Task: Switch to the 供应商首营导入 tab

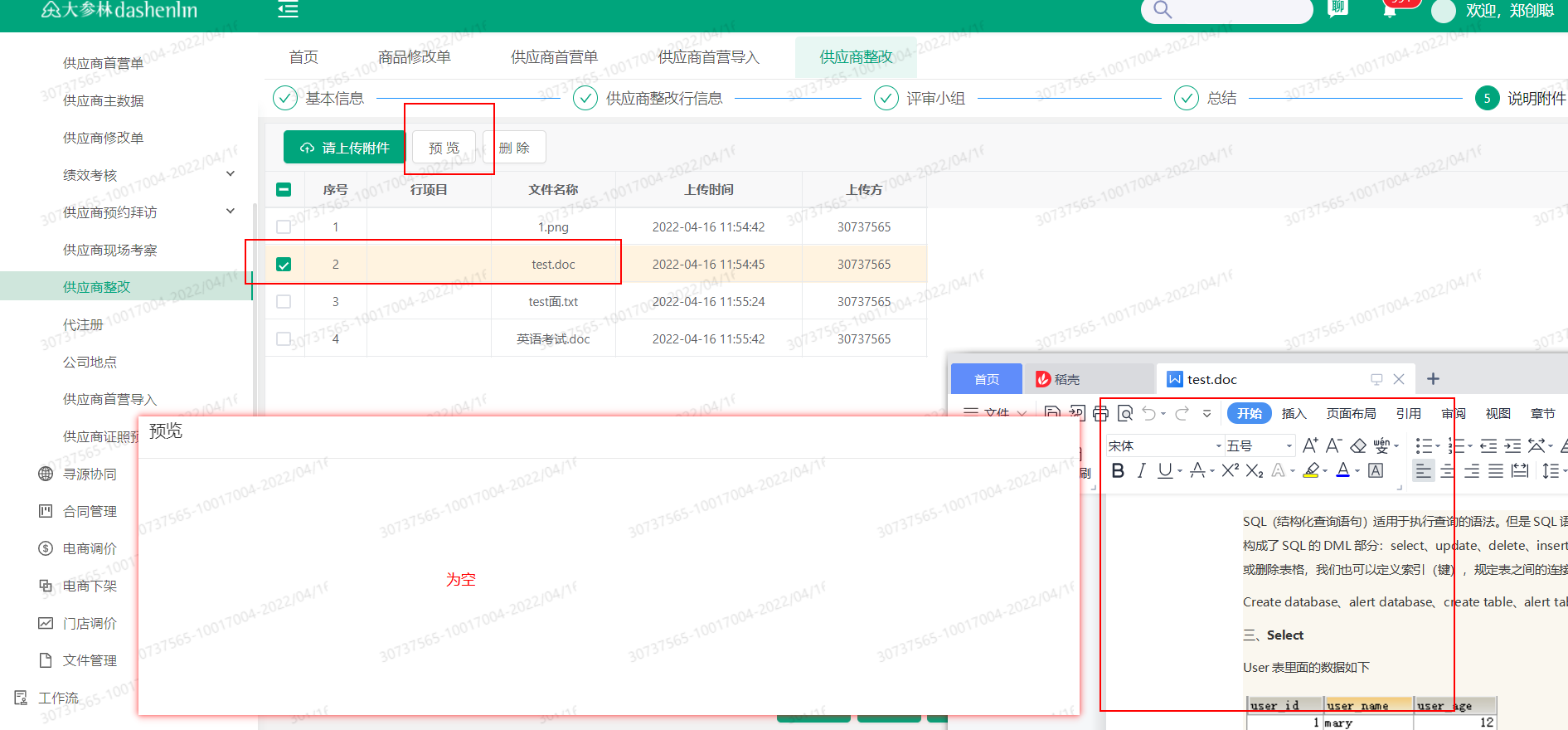Action: pyautogui.click(x=709, y=56)
